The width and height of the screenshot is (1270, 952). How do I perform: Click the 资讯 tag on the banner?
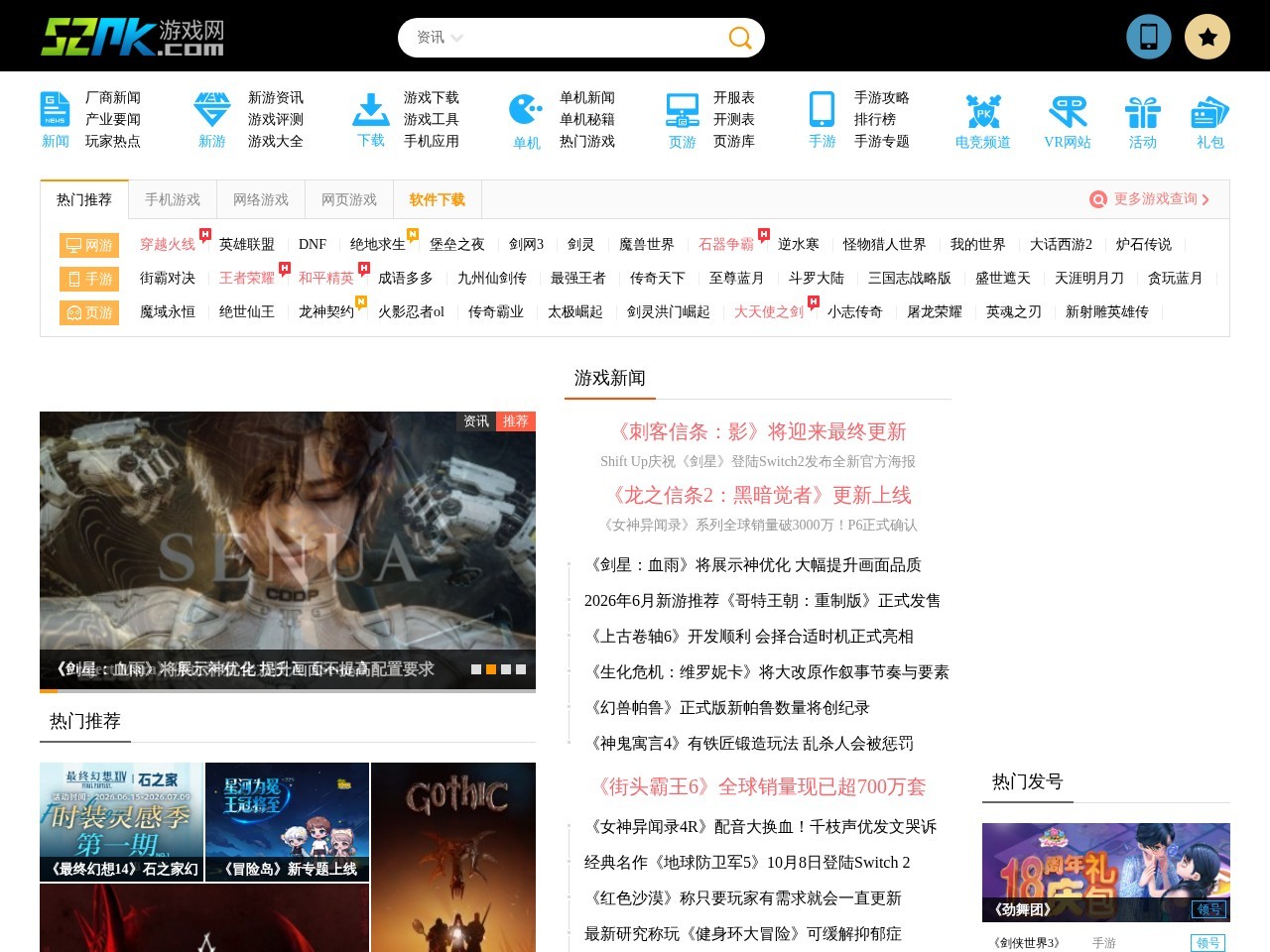click(476, 421)
